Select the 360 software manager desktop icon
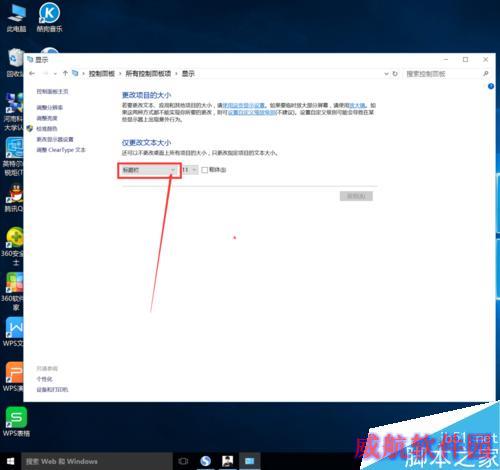Screen dimensions: 500x470 [x=13, y=291]
